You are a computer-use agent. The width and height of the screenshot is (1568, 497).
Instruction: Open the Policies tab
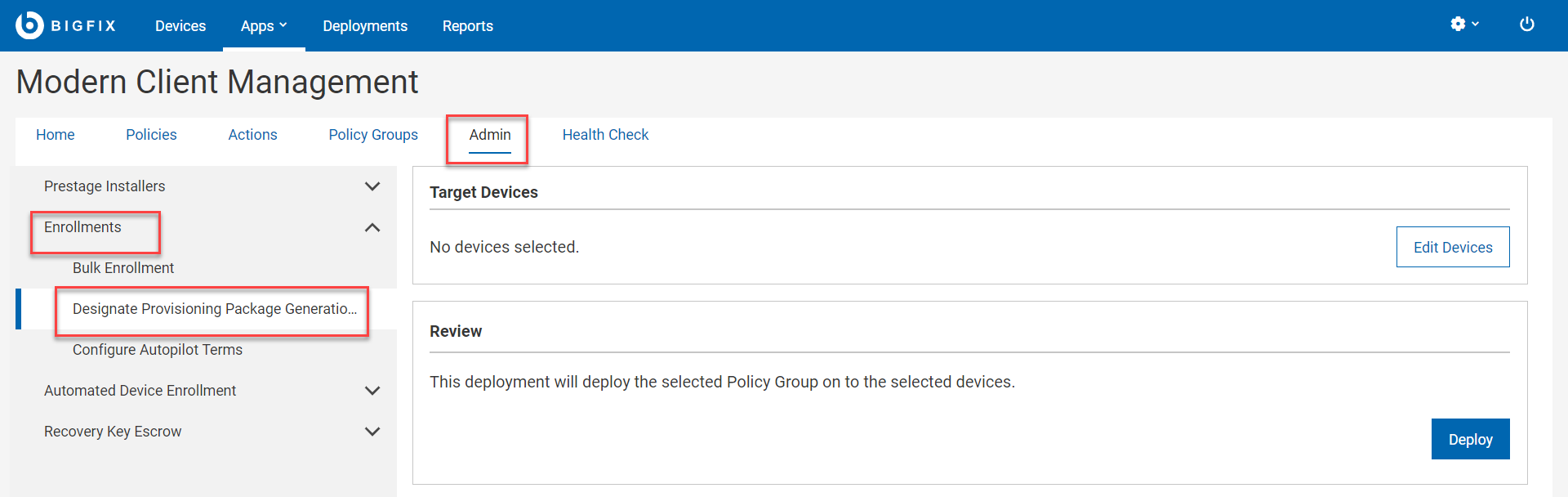(150, 134)
